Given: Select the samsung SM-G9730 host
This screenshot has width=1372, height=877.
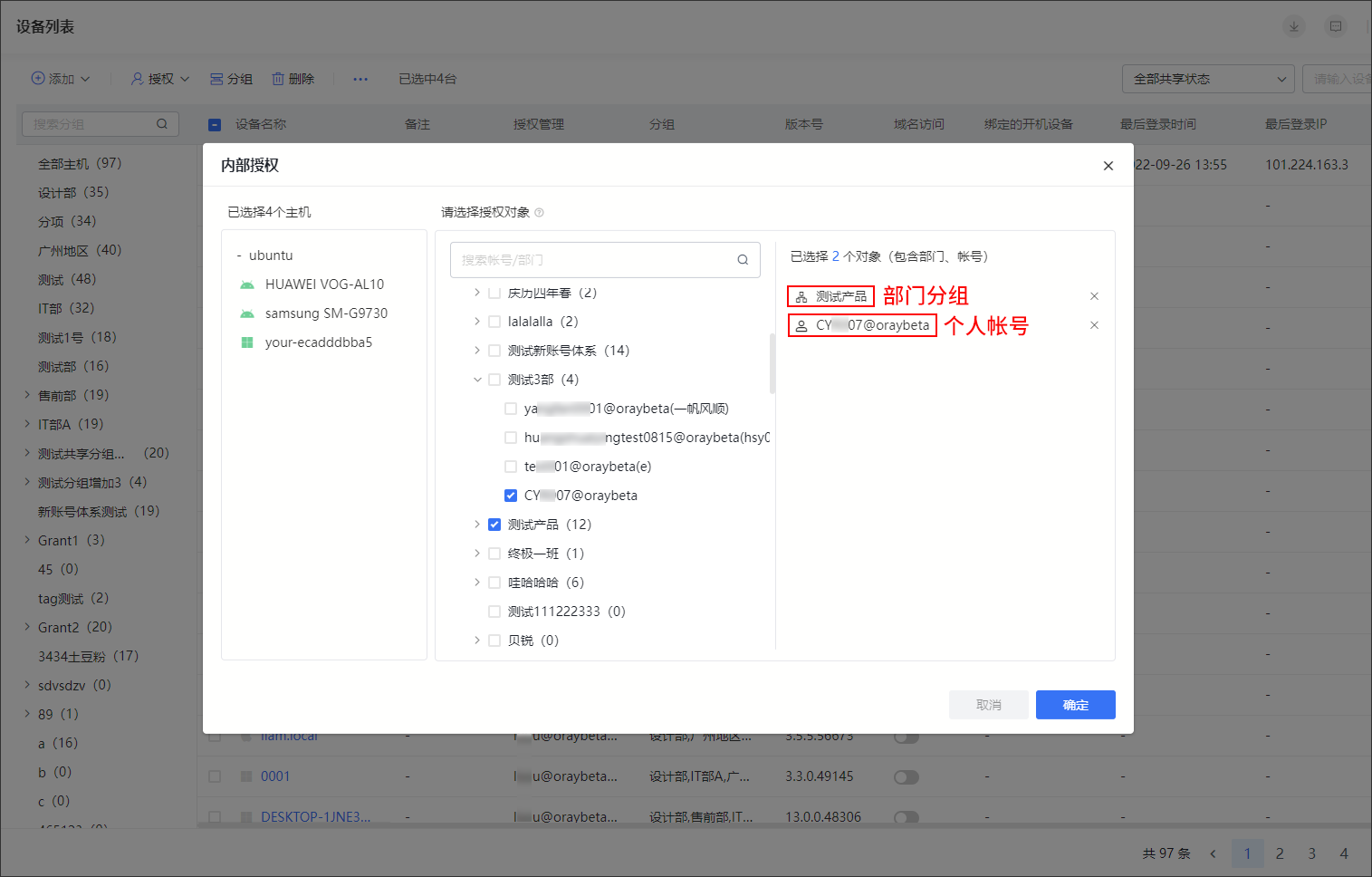Looking at the screenshot, I should [326, 313].
